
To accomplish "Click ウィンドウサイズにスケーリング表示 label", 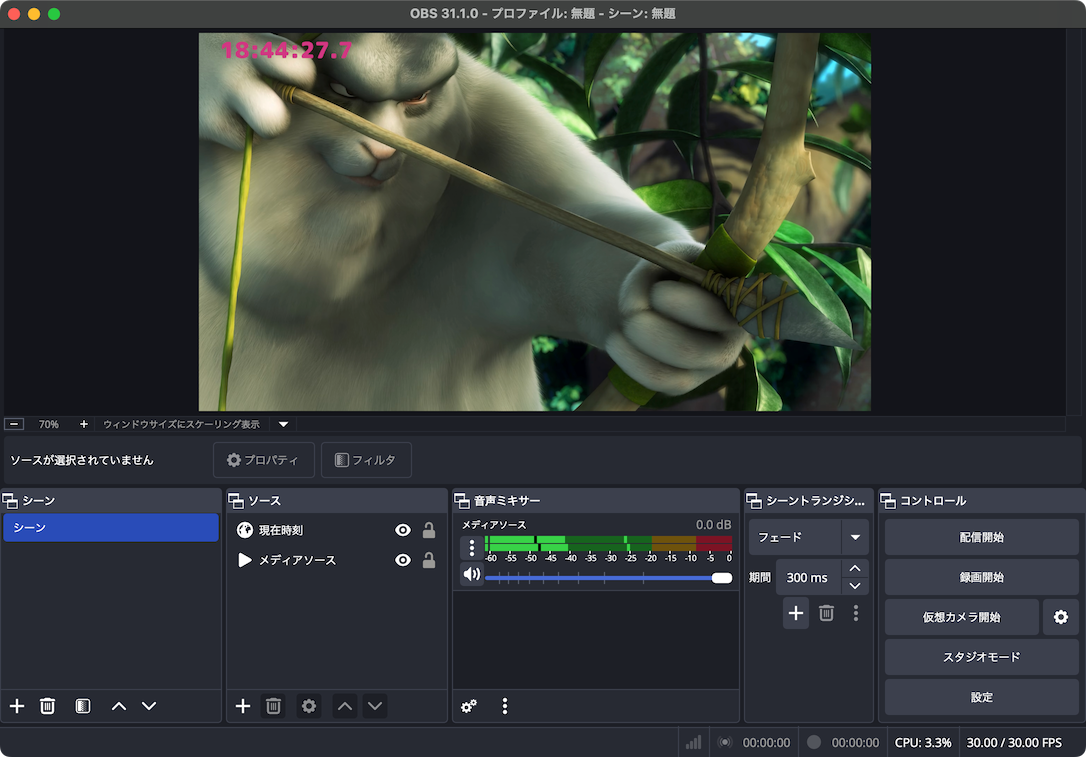I will pos(181,424).
